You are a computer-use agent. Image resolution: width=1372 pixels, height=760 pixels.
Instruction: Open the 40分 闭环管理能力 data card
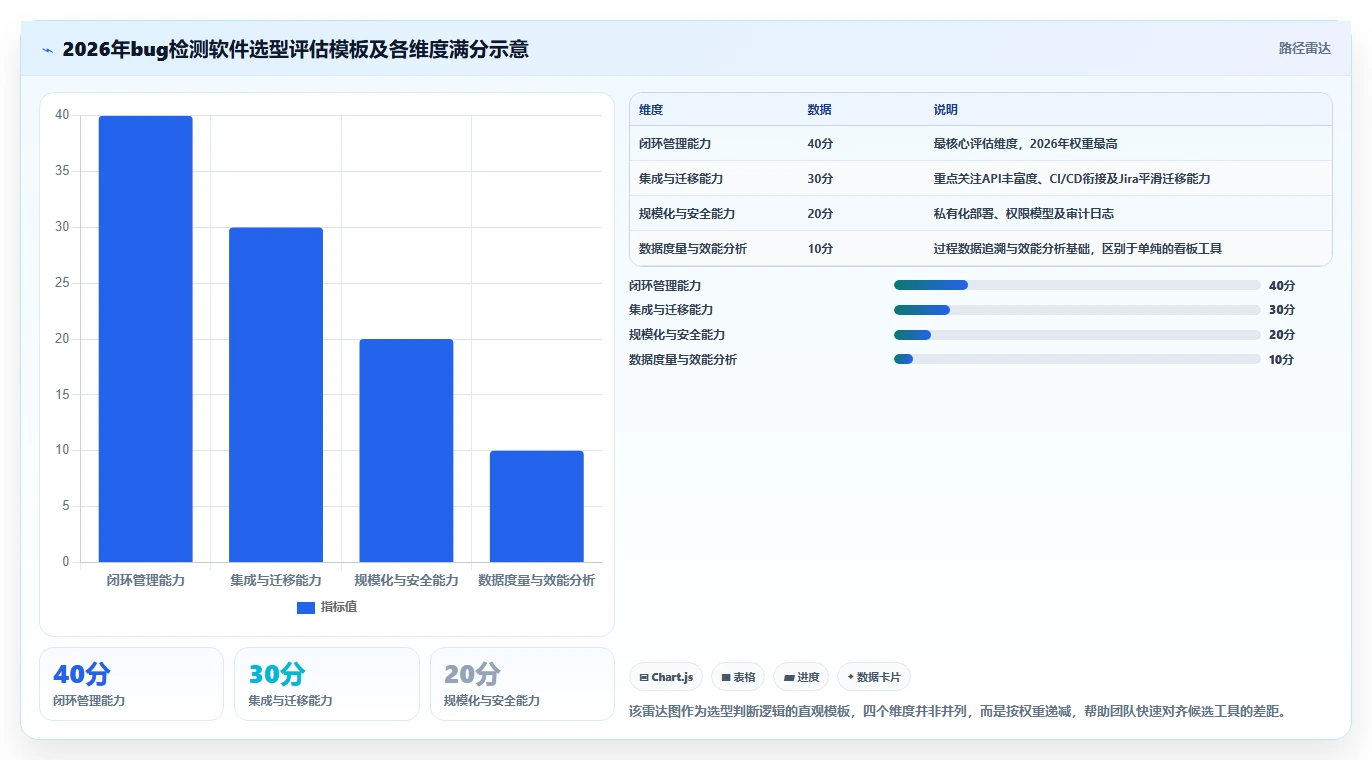pos(131,684)
